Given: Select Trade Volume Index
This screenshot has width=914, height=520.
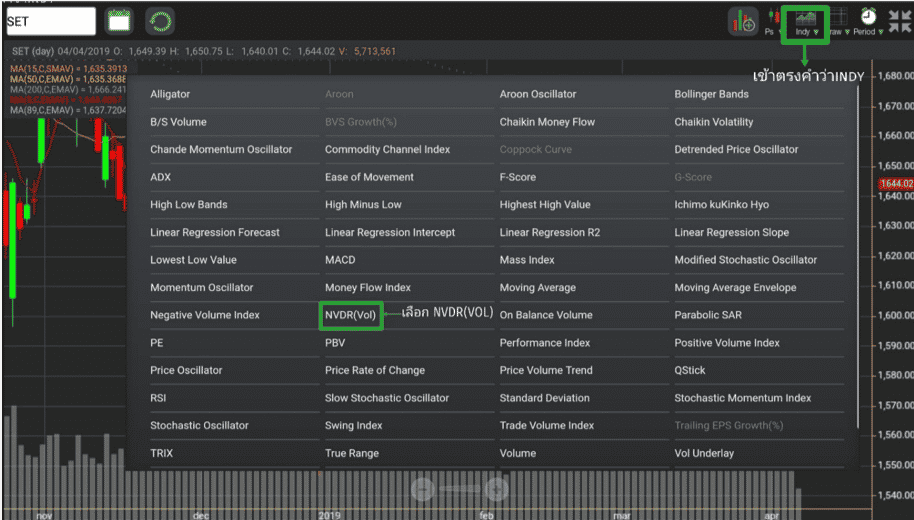Looking at the screenshot, I should point(547,426).
